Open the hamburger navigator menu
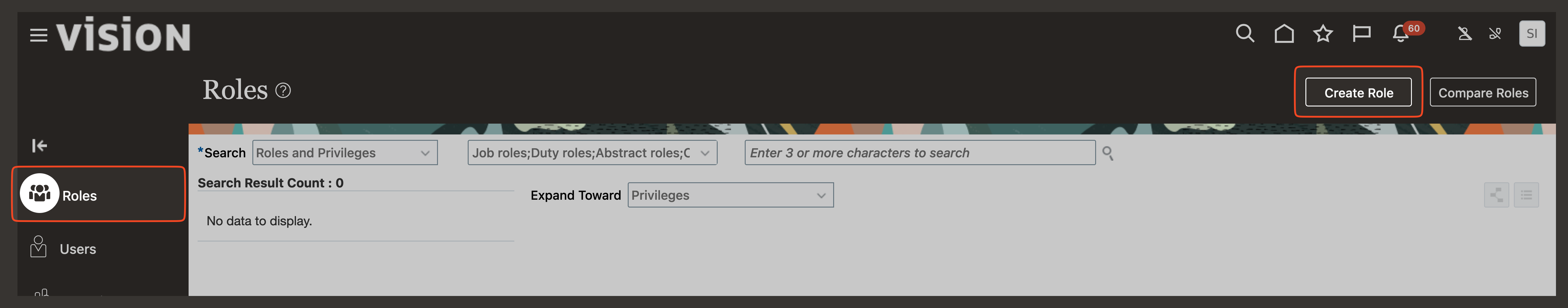The height and width of the screenshot is (308, 1568). [x=38, y=35]
